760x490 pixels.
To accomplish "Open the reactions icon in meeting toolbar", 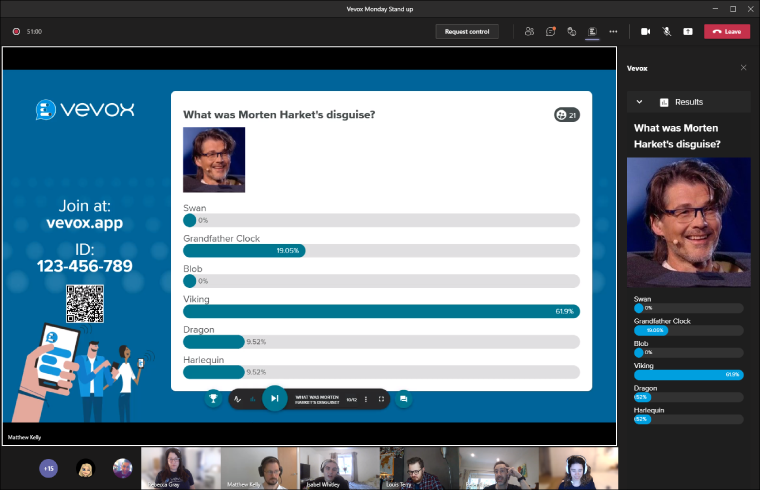I will tap(571, 31).
